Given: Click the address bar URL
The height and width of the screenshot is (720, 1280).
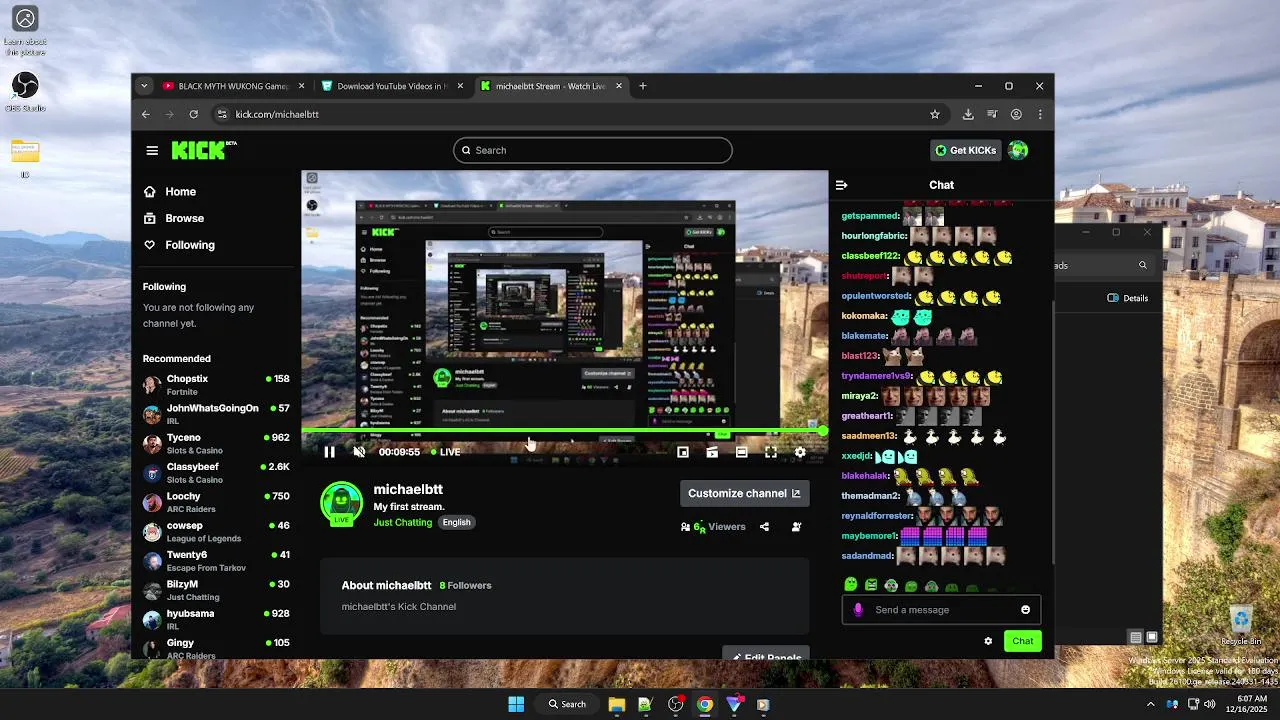Looking at the screenshot, I should pyautogui.click(x=277, y=114).
